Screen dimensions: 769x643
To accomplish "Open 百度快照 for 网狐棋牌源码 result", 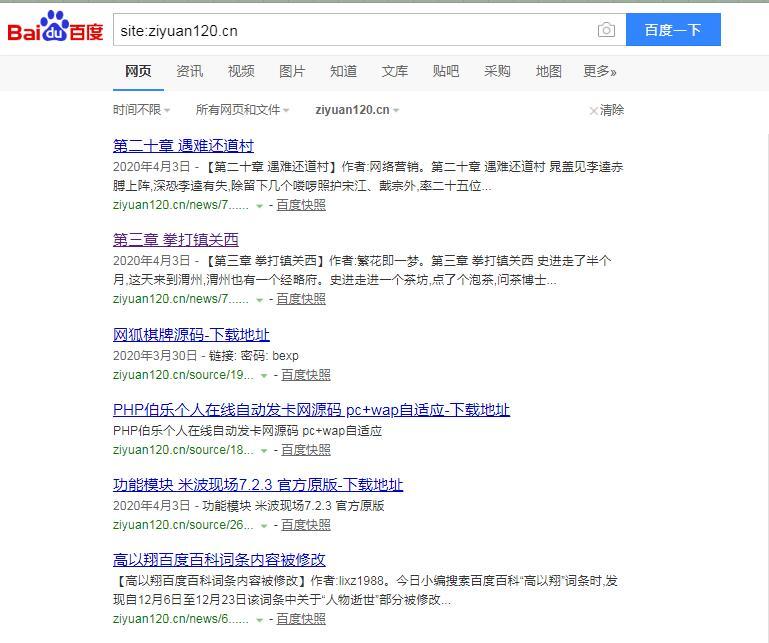I will [x=306, y=375].
